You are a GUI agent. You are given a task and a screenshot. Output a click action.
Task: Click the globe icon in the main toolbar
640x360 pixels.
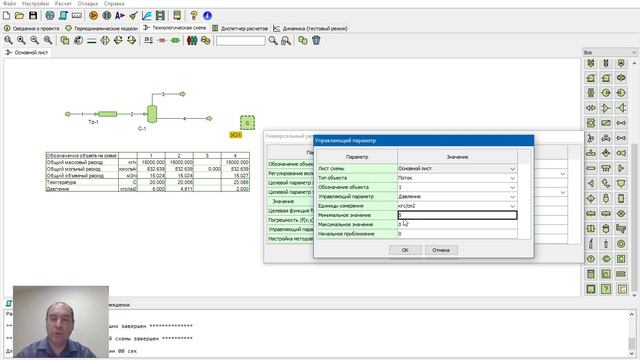[x=50, y=16]
